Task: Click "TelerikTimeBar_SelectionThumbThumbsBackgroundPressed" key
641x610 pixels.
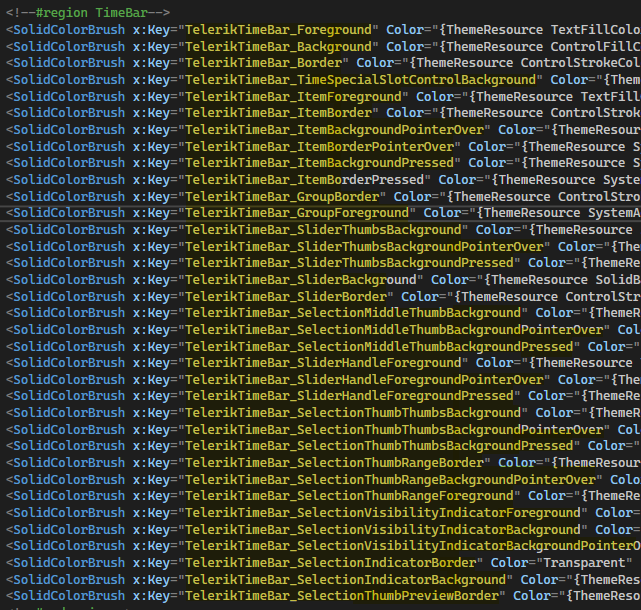Action: [379, 446]
